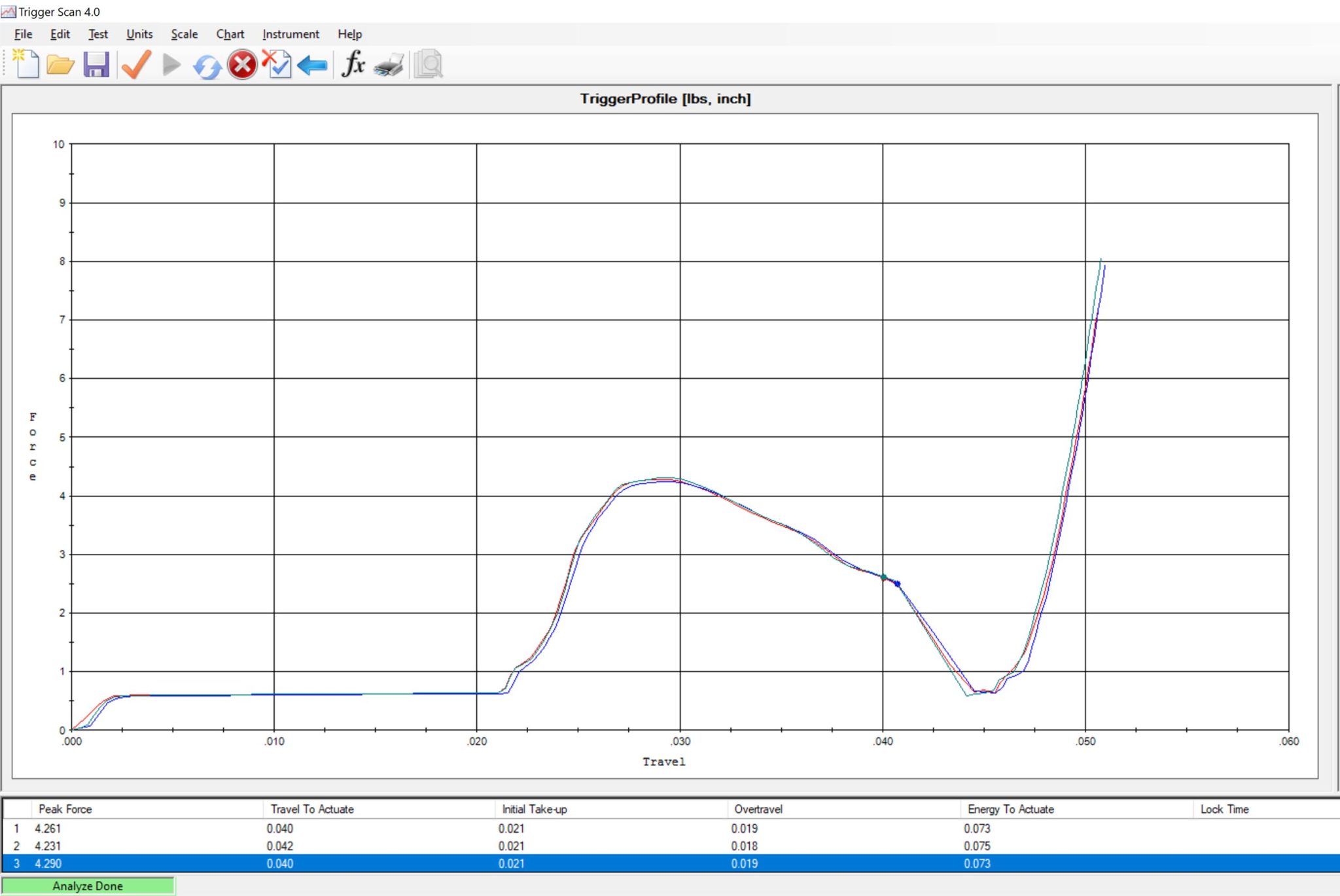Click the Peak Force column header
The height and width of the screenshot is (896, 1340).
point(65,809)
